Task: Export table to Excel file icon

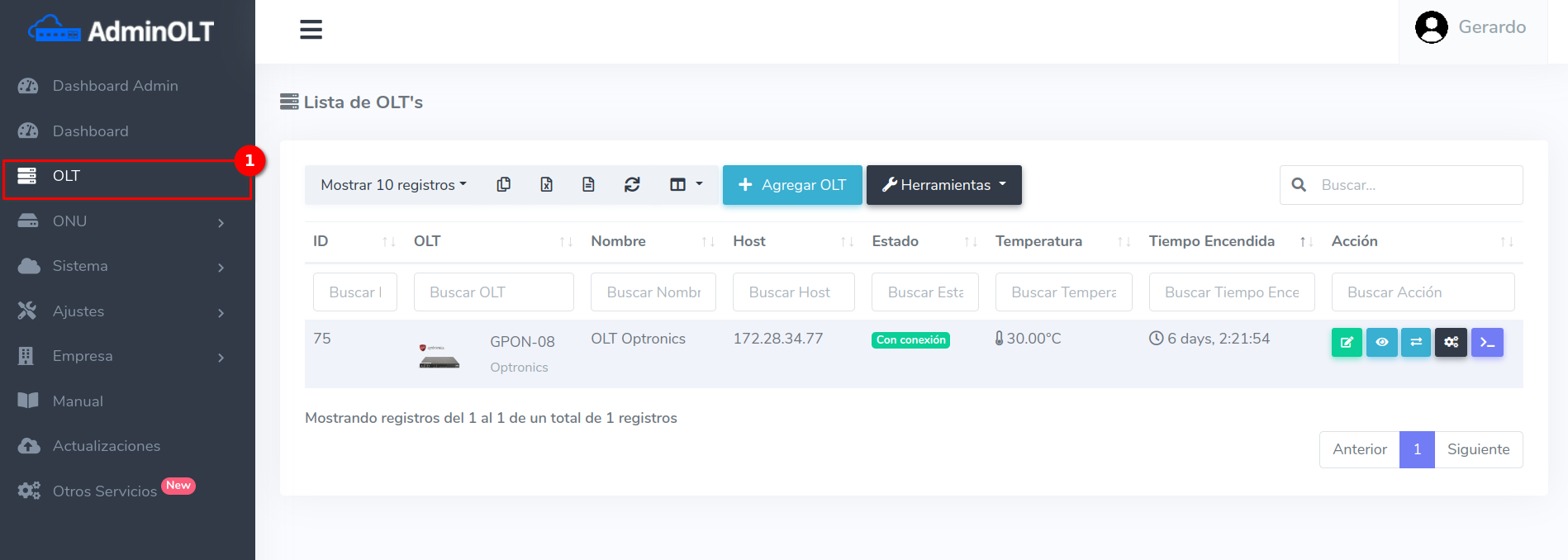Action: [546, 185]
